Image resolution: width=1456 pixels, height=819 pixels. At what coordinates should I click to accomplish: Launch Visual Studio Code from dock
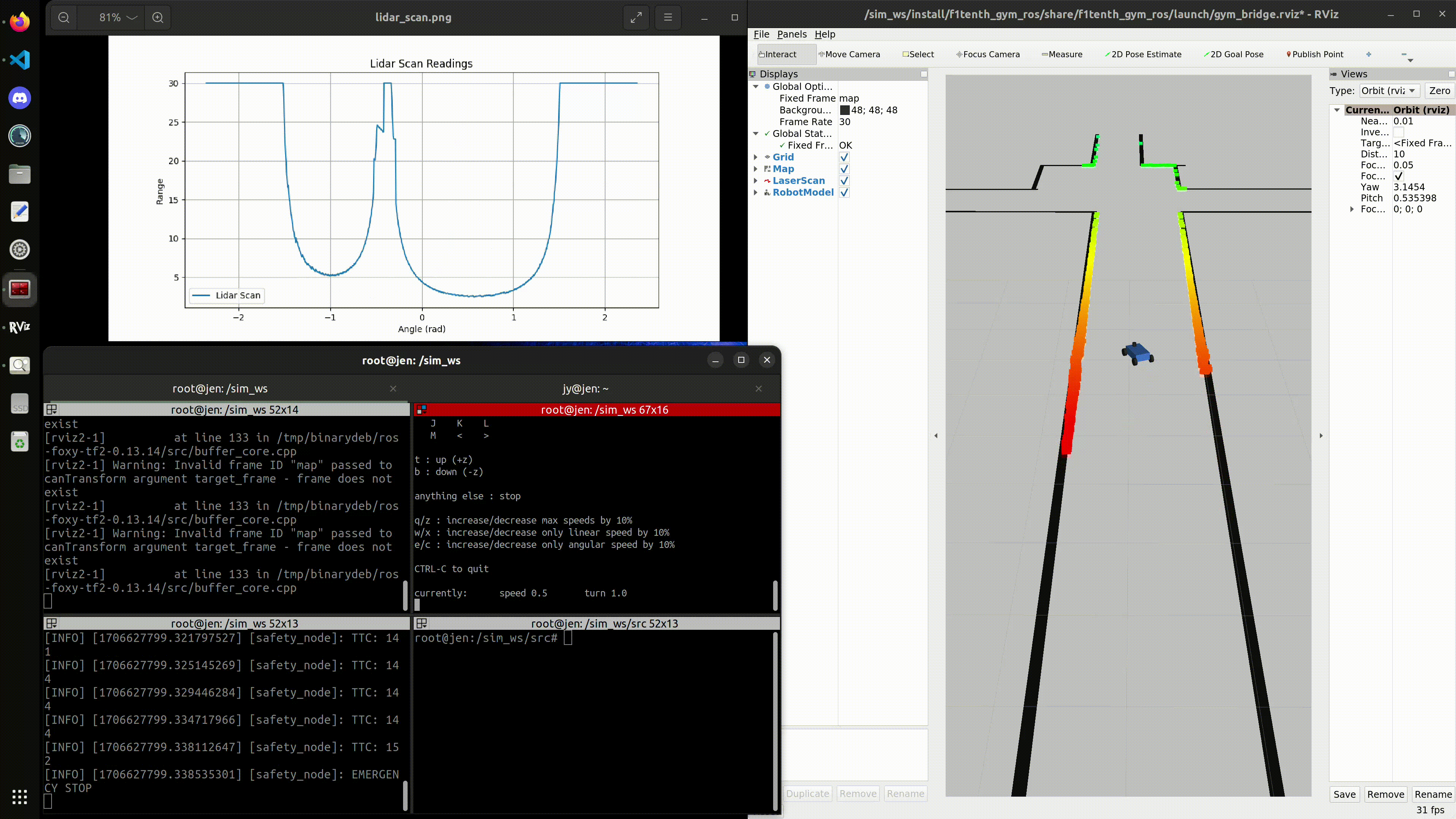(20, 60)
